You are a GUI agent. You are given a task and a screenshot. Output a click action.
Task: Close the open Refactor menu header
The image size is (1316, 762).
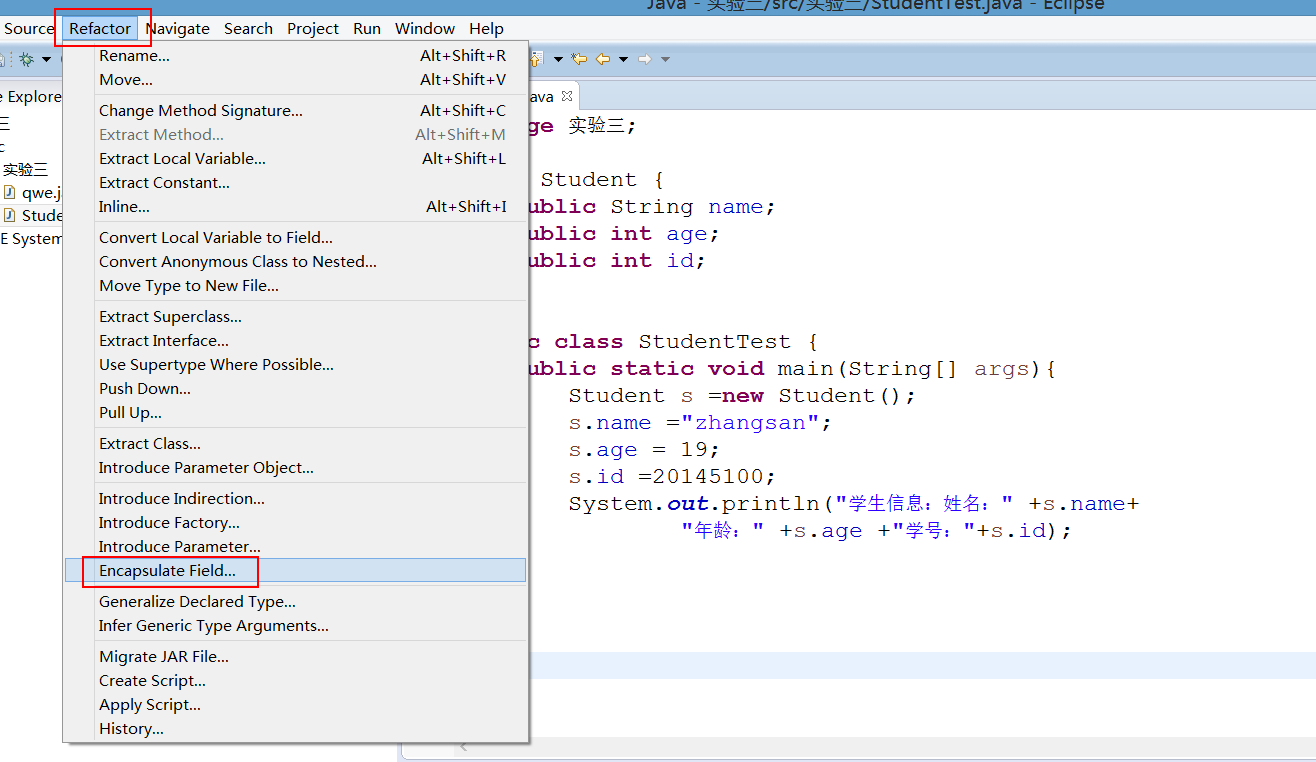[x=100, y=29]
